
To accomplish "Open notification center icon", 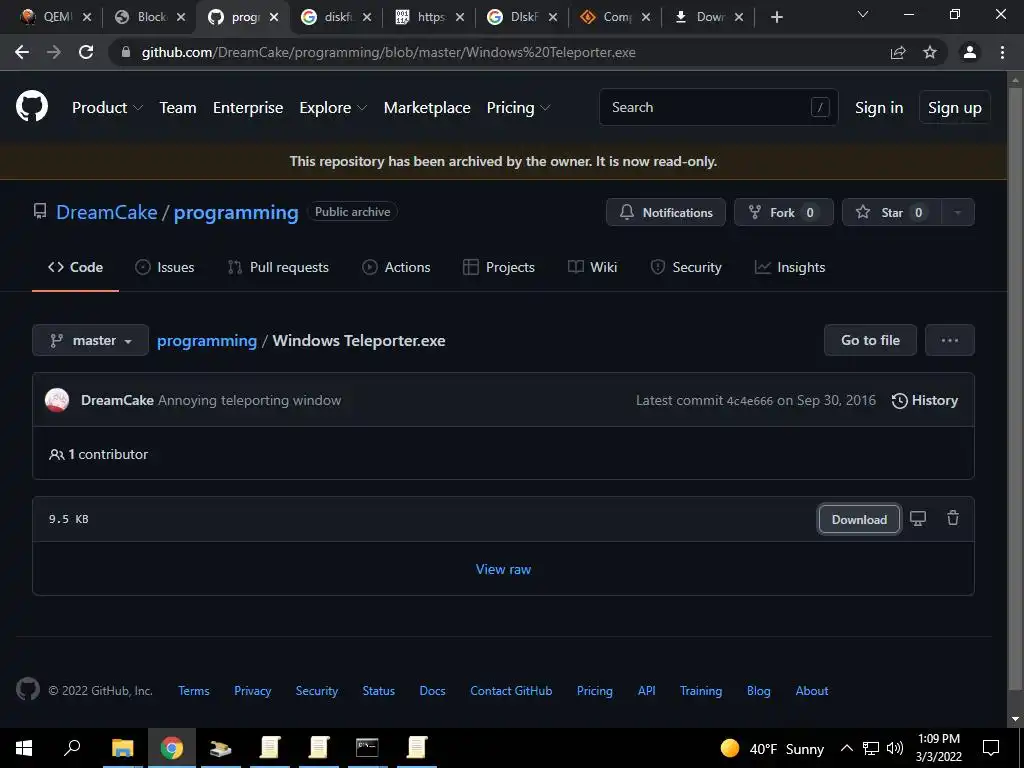I will point(991,748).
